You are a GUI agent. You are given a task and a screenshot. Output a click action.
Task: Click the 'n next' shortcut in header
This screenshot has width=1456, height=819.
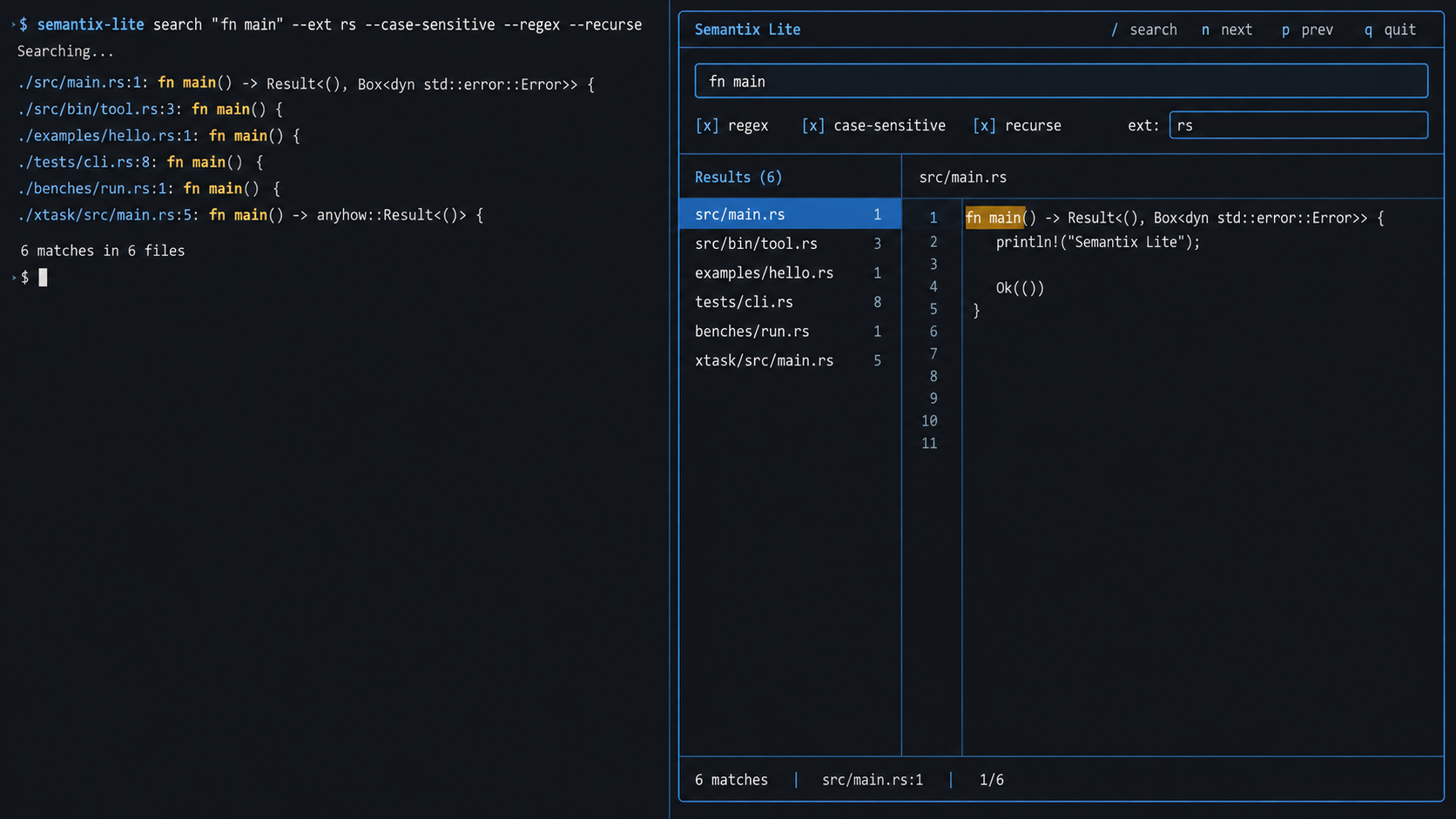[1226, 30]
